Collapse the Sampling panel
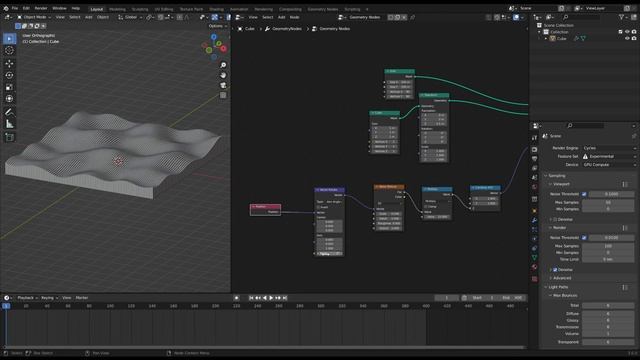 (556, 176)
